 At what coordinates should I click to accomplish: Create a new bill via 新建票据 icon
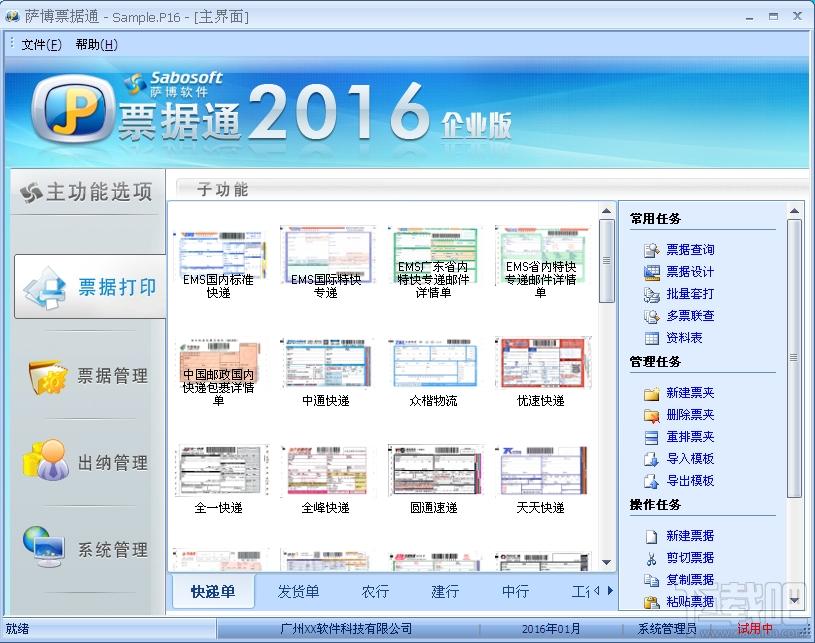click(x=651, y=536)
